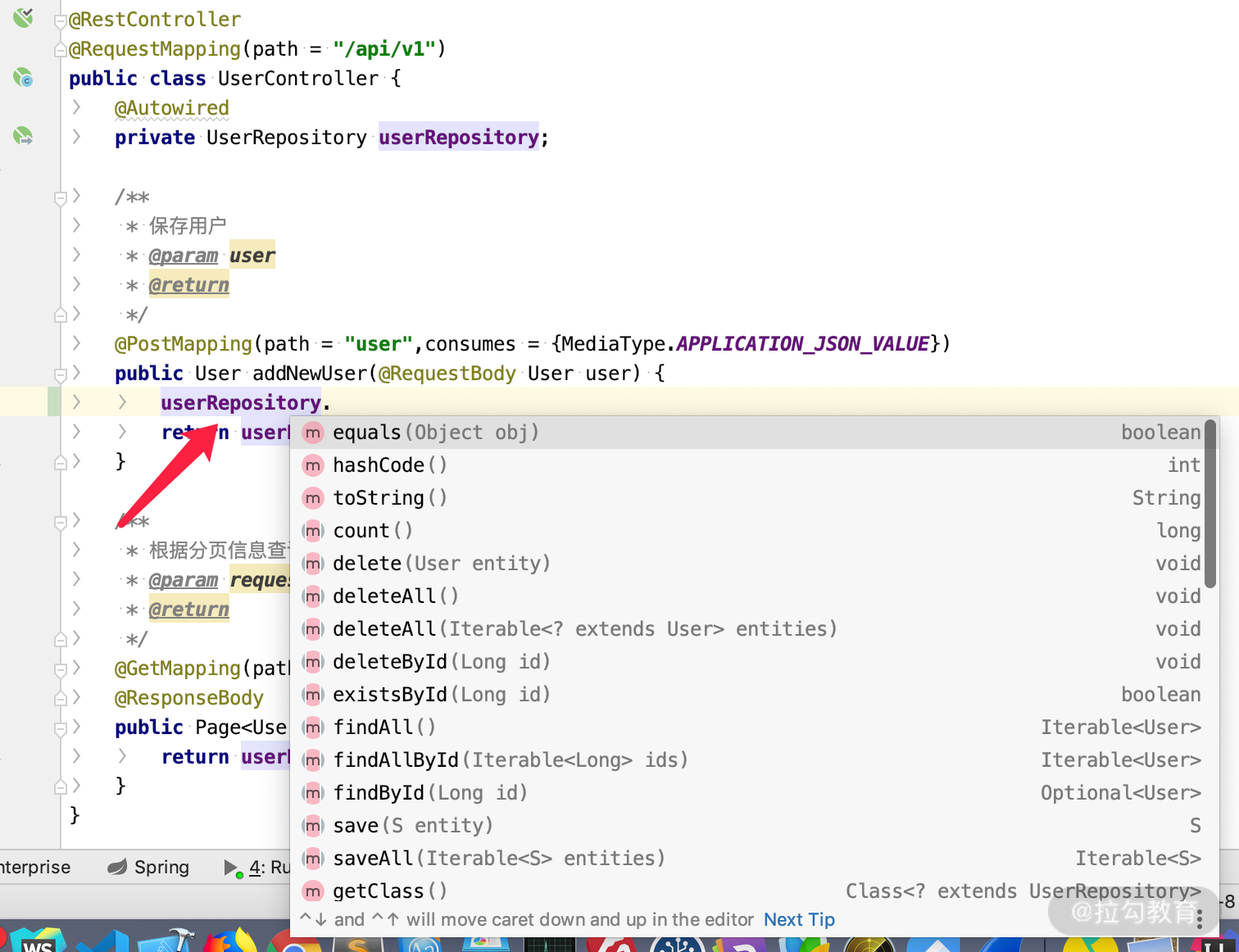Place caret after userRepository. on highlighted line
The height and width of the screenshot is (952, 1239).
tap(331, 403)
